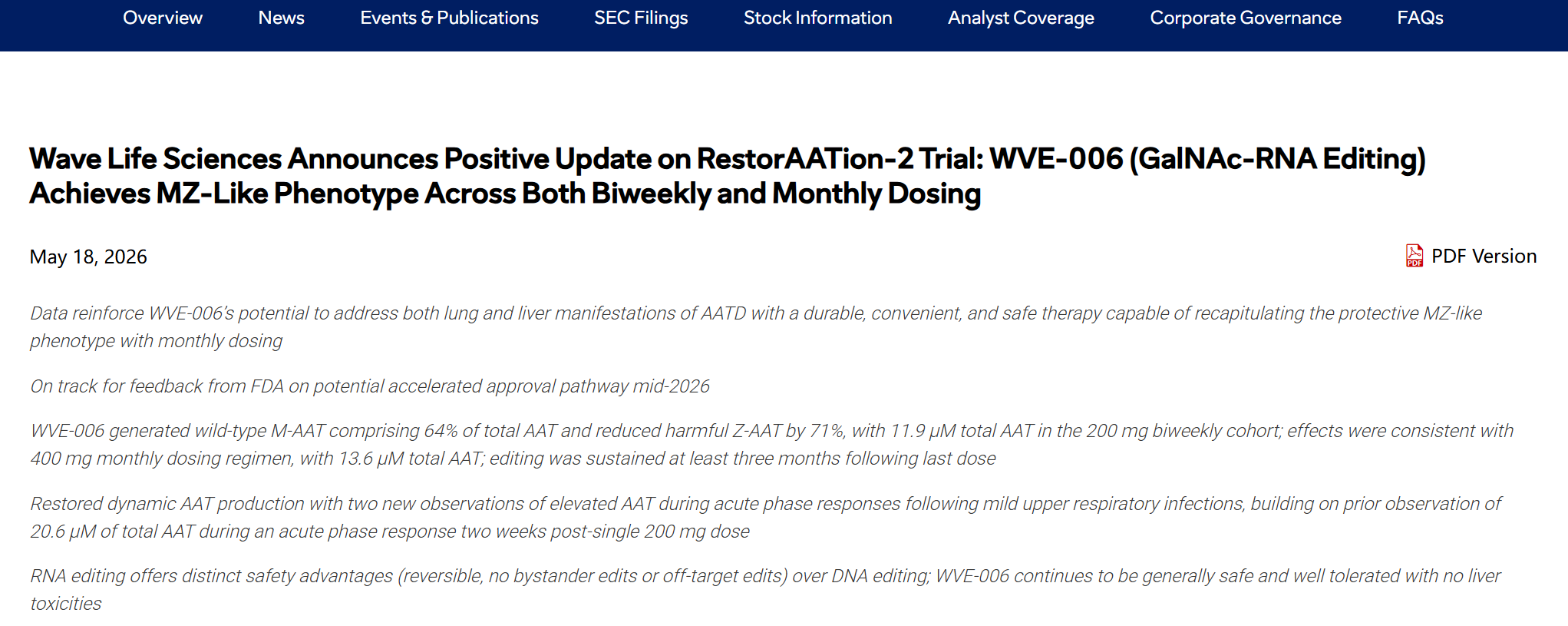Click the paragraph about lung and liver manifestations
Viewport: 1568px width, 626px height.
pyautogui.click(x=756, y=326)
